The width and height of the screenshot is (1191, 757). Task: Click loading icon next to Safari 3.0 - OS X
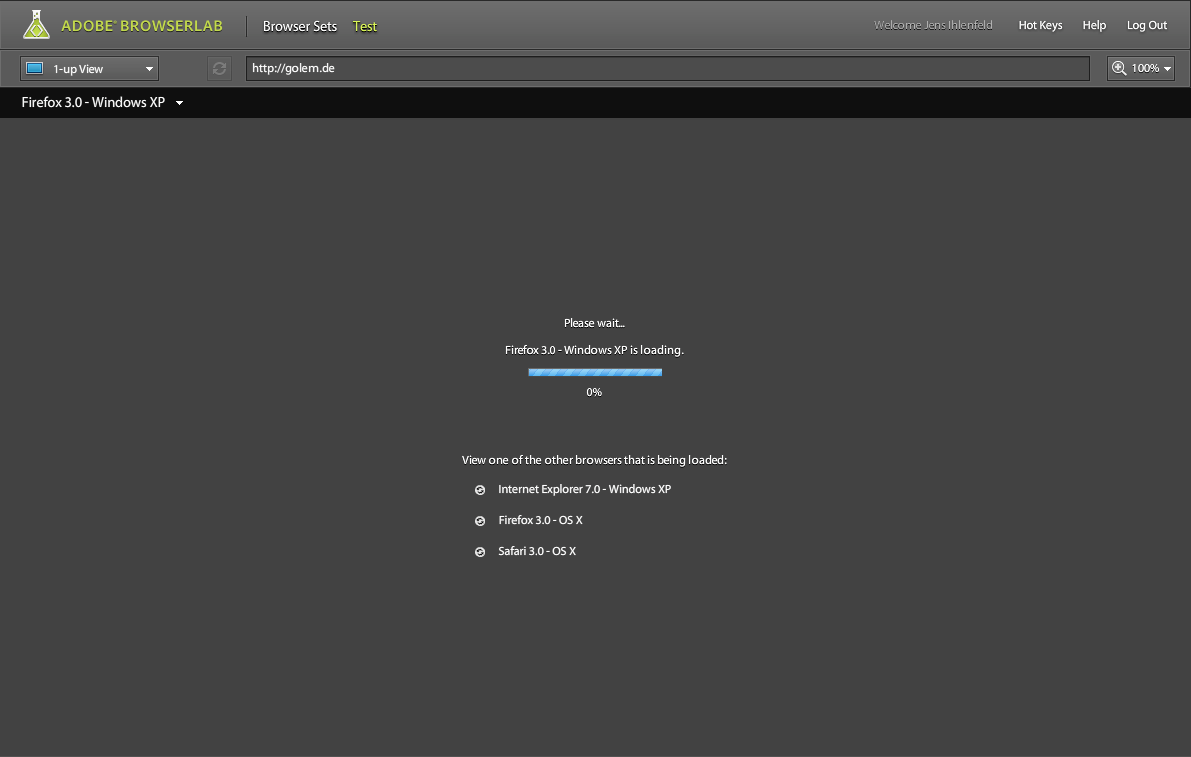[x=480, y=552]
